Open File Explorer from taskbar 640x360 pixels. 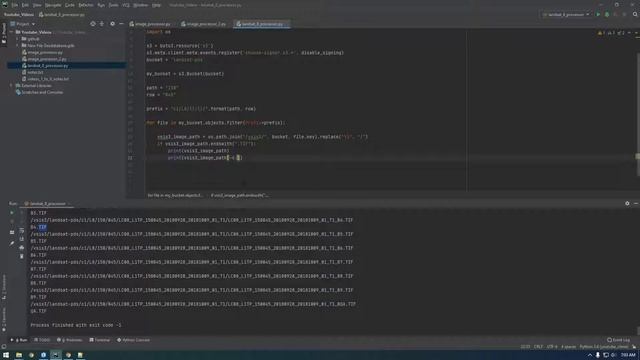tap(19, 356)
